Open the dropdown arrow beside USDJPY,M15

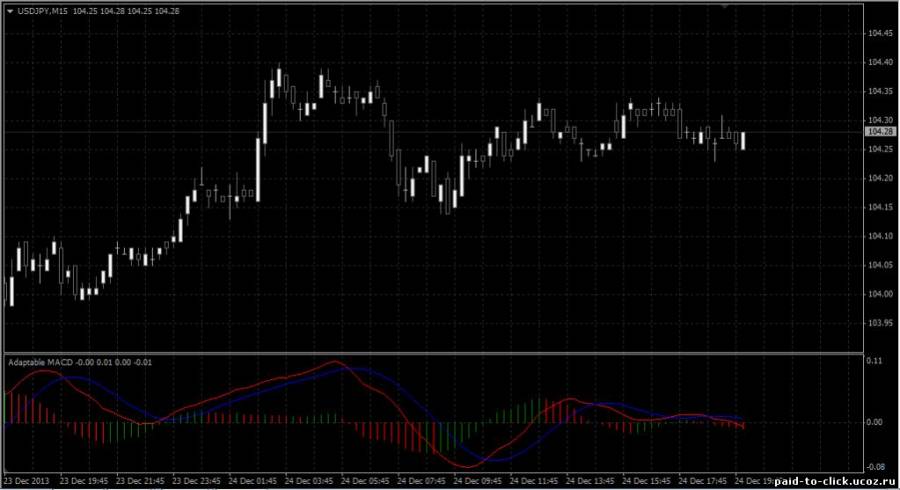coord(10,12)
